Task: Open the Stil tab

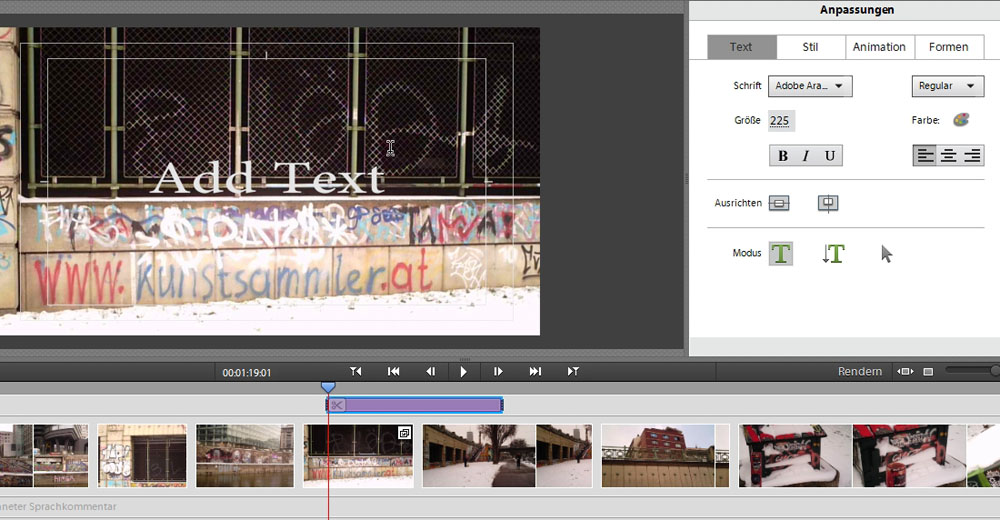Action: click(x=811, y=47)
